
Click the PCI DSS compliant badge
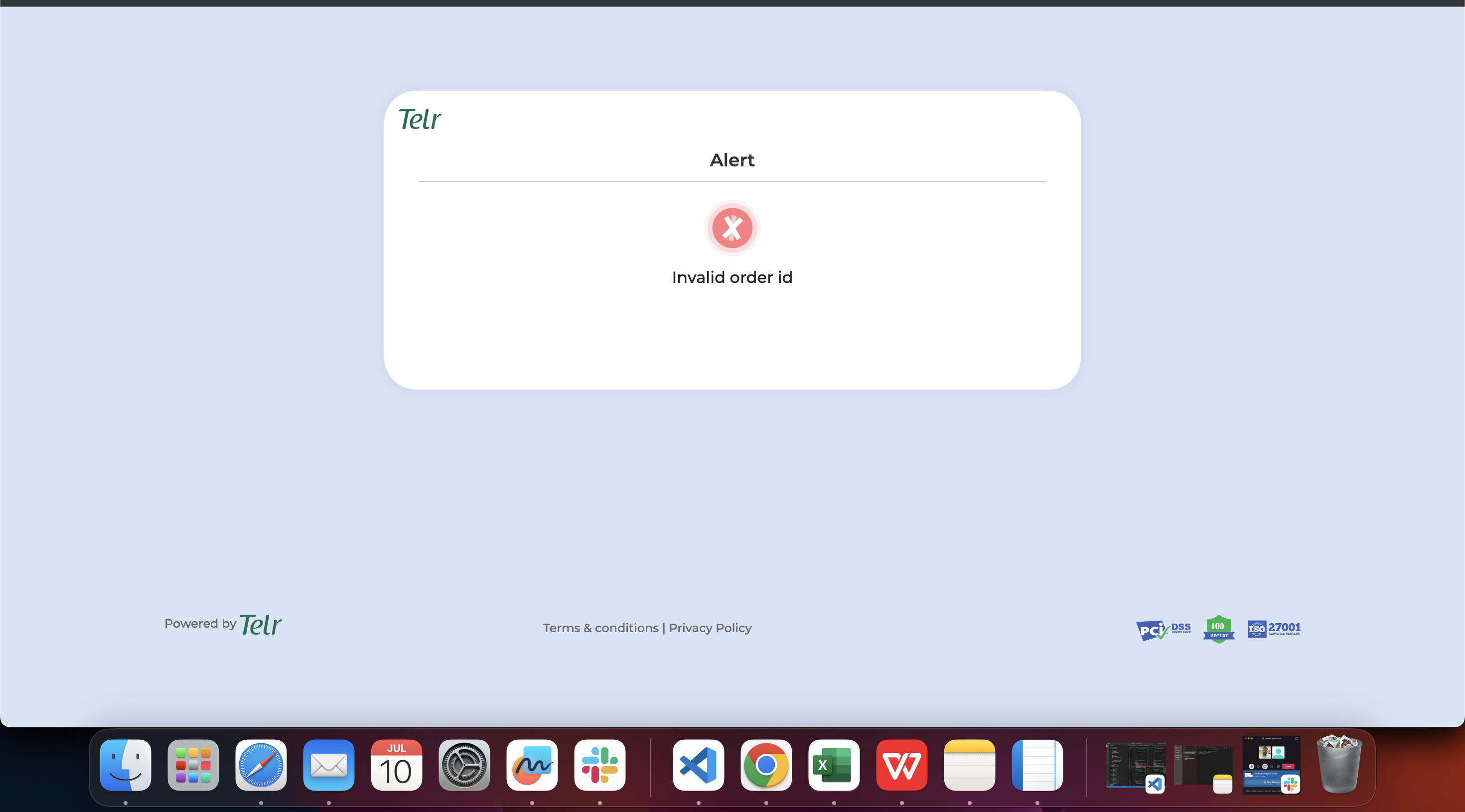(1163, 630)
